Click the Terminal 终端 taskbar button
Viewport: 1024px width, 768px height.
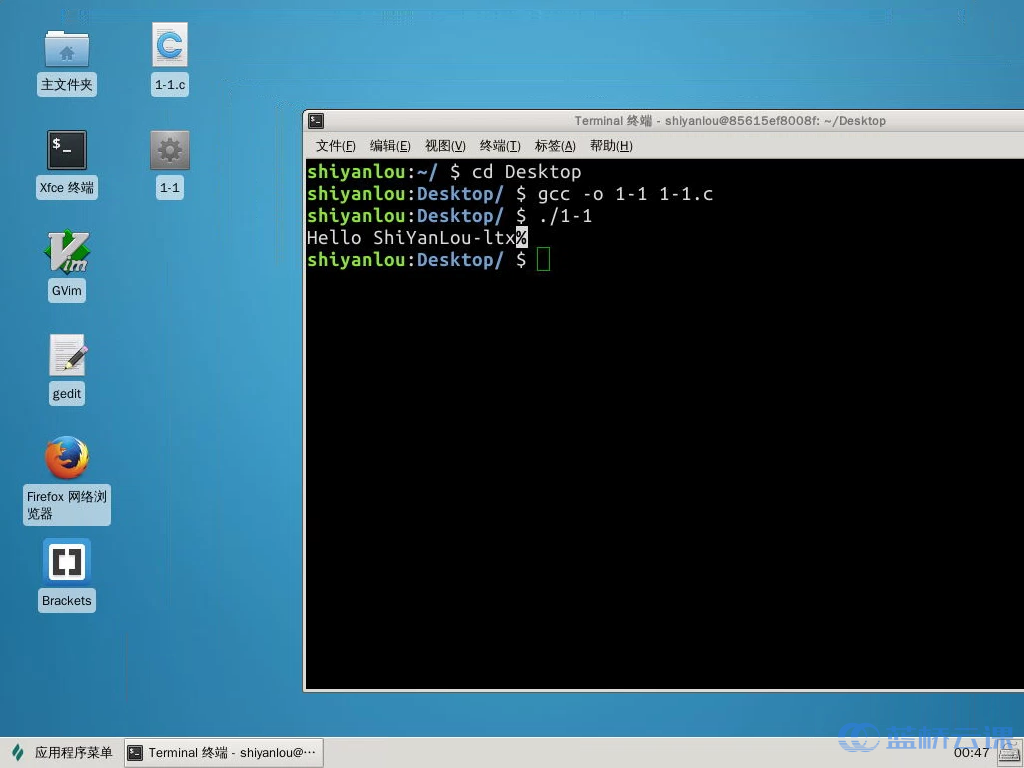(223, 752)
